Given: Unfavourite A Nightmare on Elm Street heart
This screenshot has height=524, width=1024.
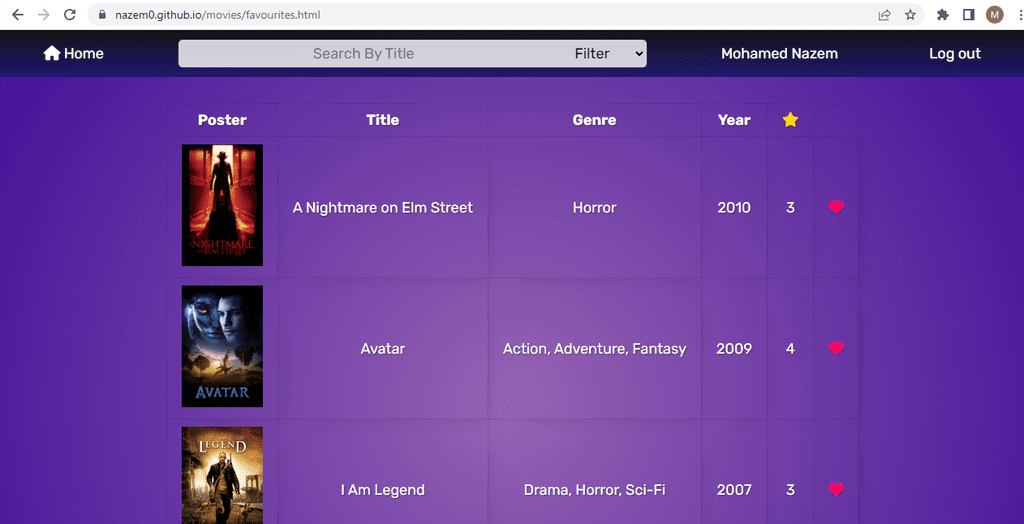Looking at the screenshot, I should [836, 208].
